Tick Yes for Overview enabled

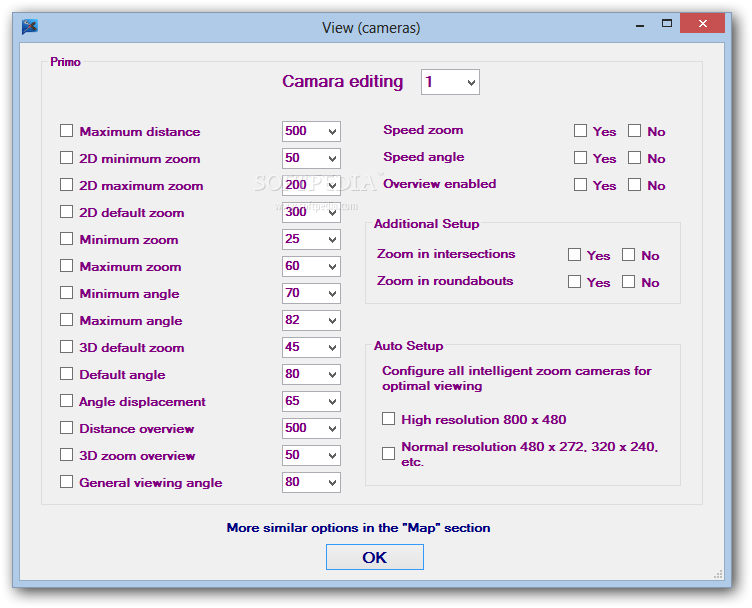(580, 185)
